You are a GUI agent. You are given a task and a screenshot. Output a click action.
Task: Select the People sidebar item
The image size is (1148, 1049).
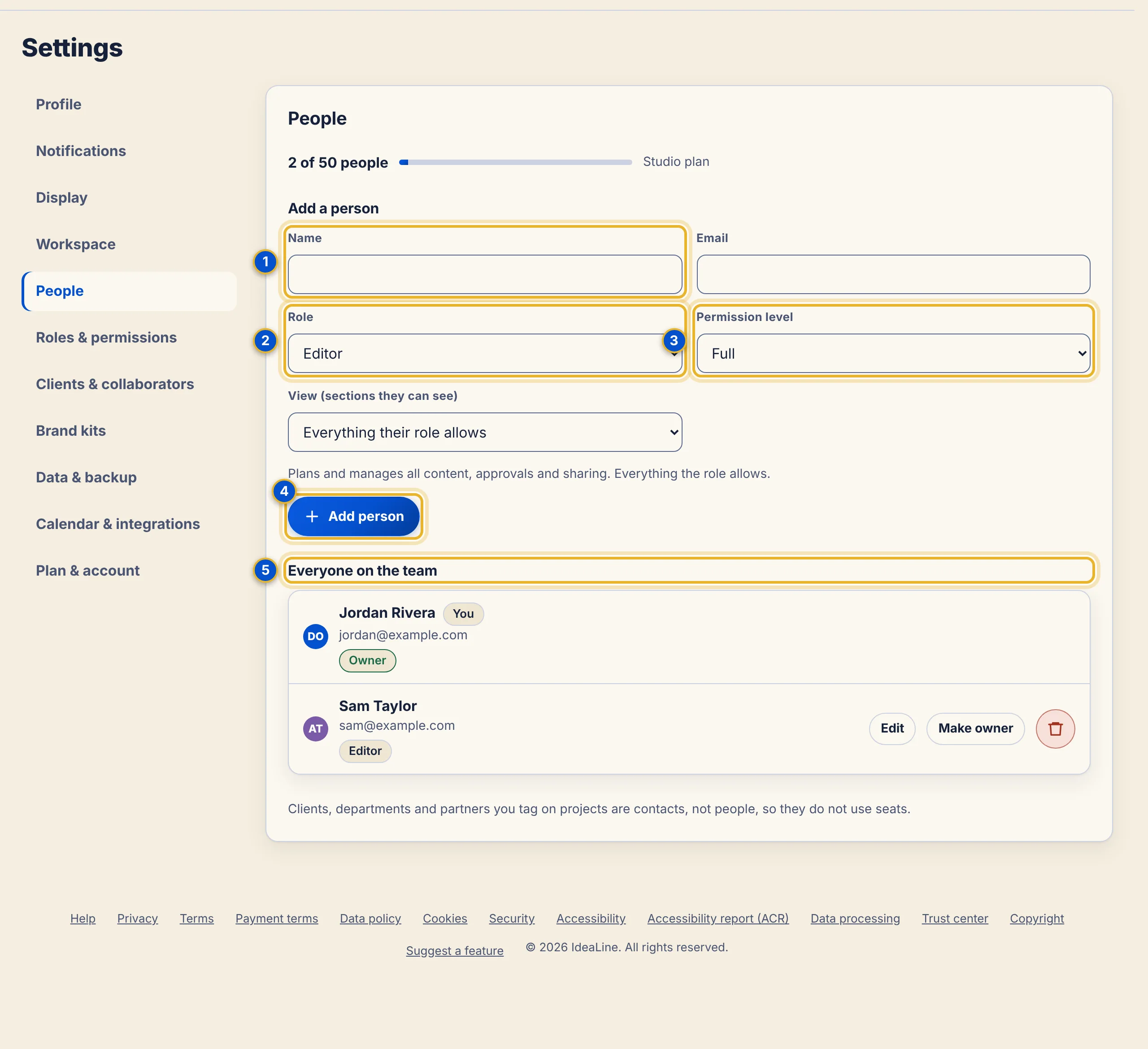[x=129, y=291]
